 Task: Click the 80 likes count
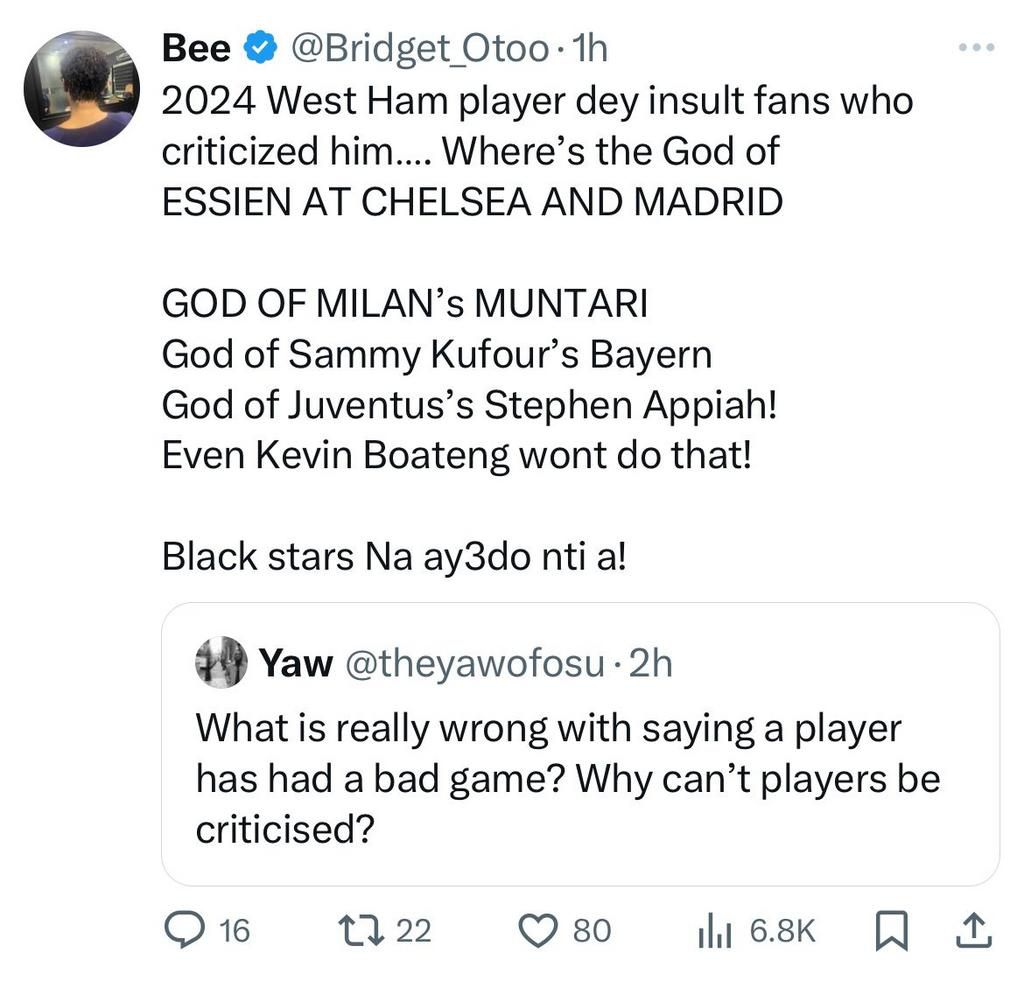pyautogui.click(x=591, y=931)
